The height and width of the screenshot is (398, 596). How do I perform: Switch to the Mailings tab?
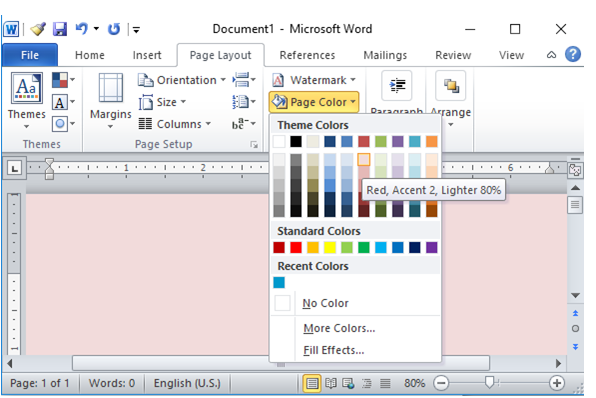[x=385, y=55]
